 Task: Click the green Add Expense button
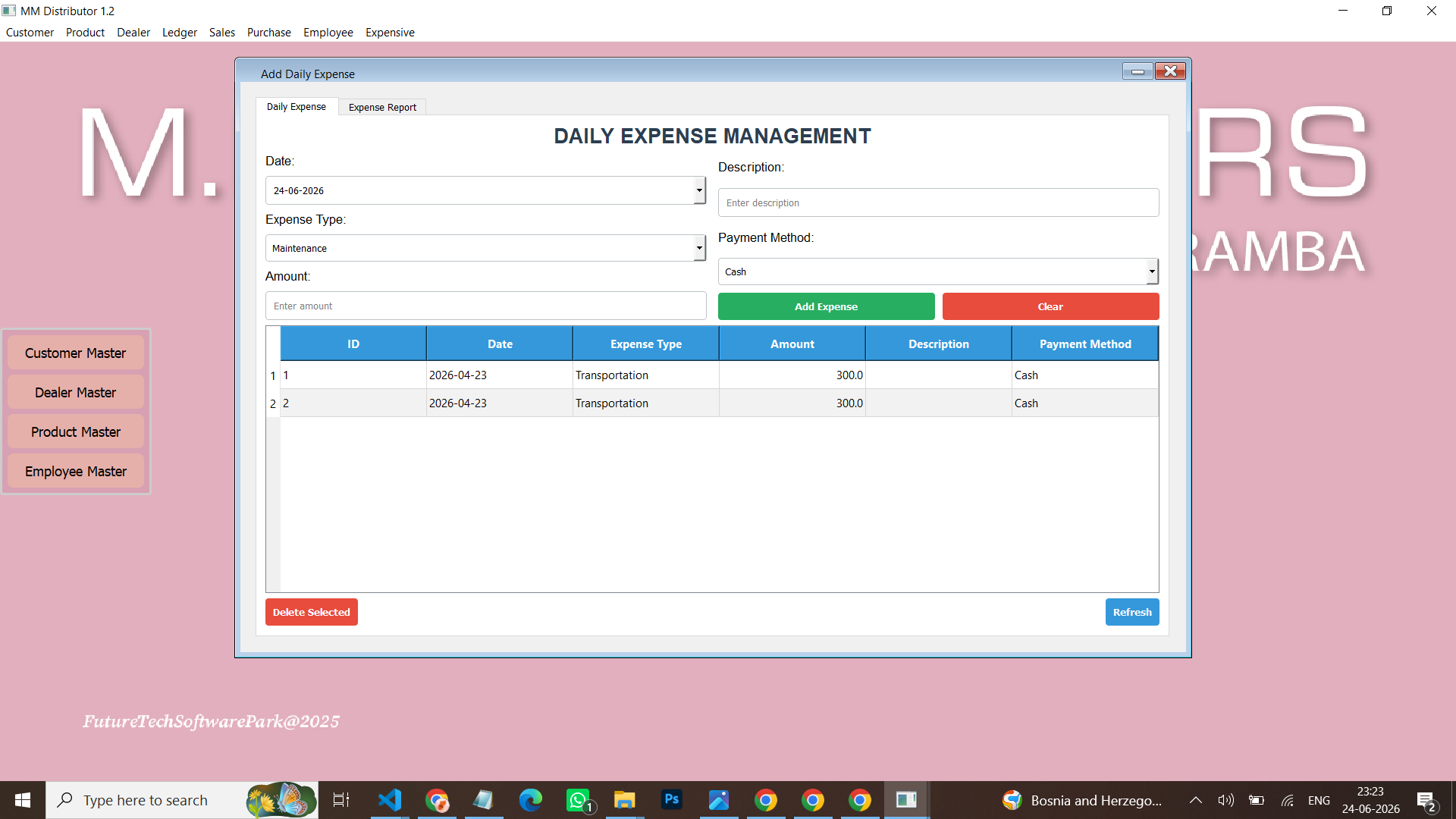(x=826, y=306)
